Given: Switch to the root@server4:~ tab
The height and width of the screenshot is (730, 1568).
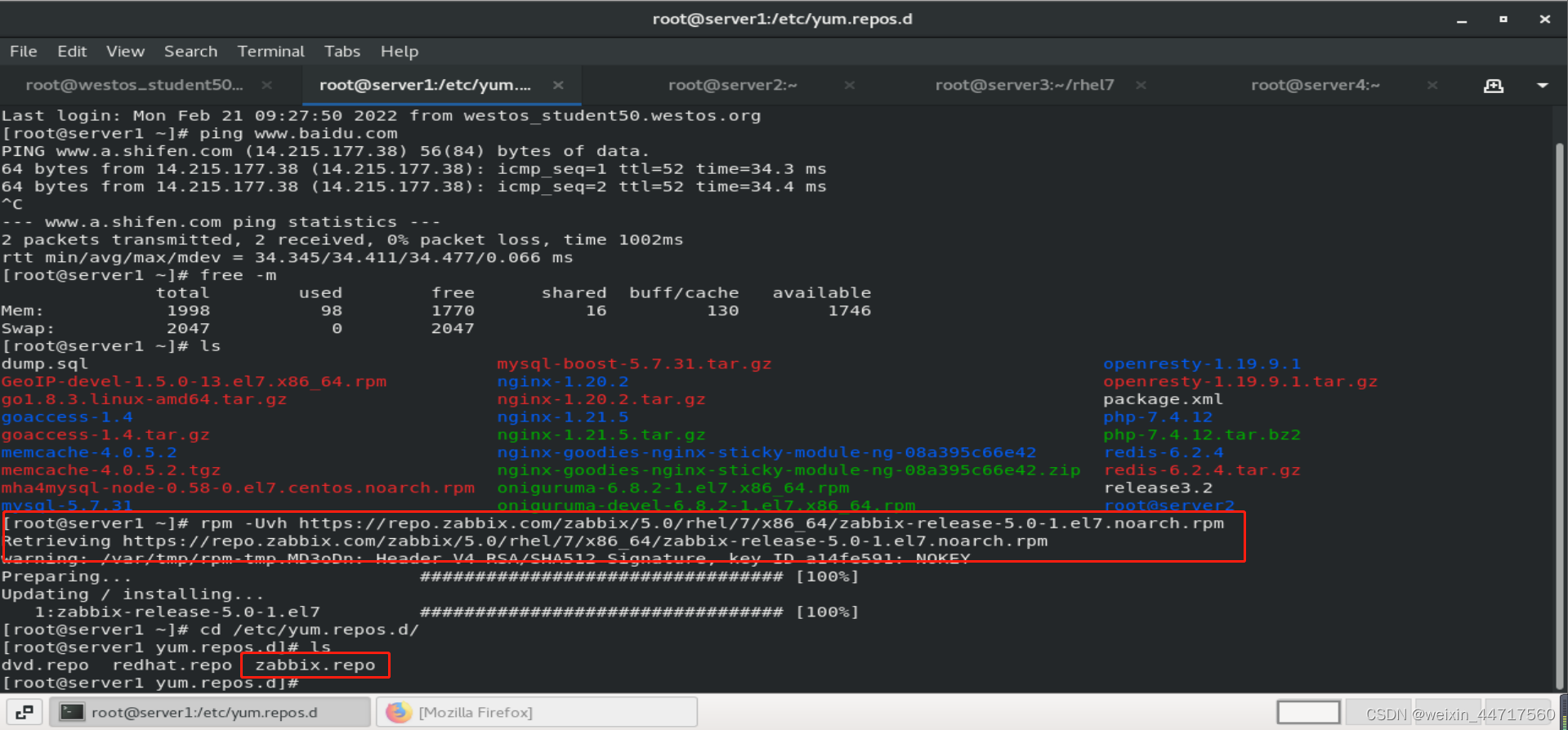Looking at the screenshot, I should point(1315,85).
